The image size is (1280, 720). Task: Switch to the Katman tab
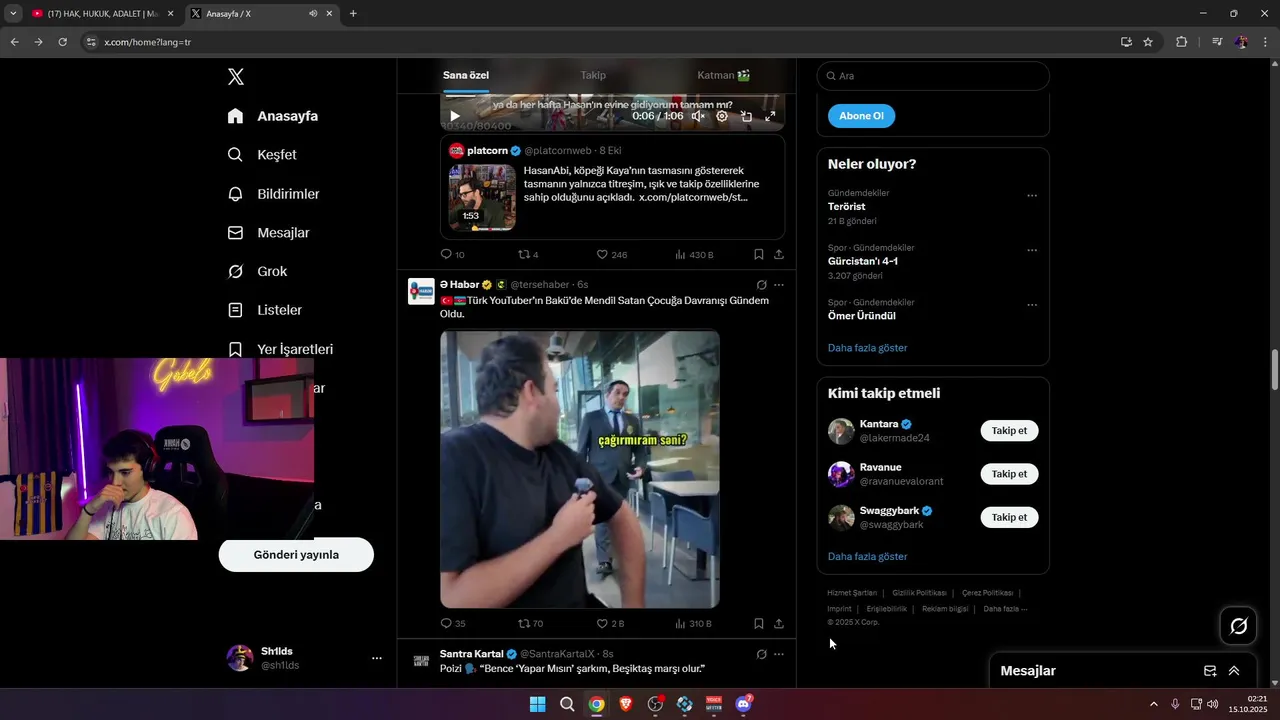(724, 75)
